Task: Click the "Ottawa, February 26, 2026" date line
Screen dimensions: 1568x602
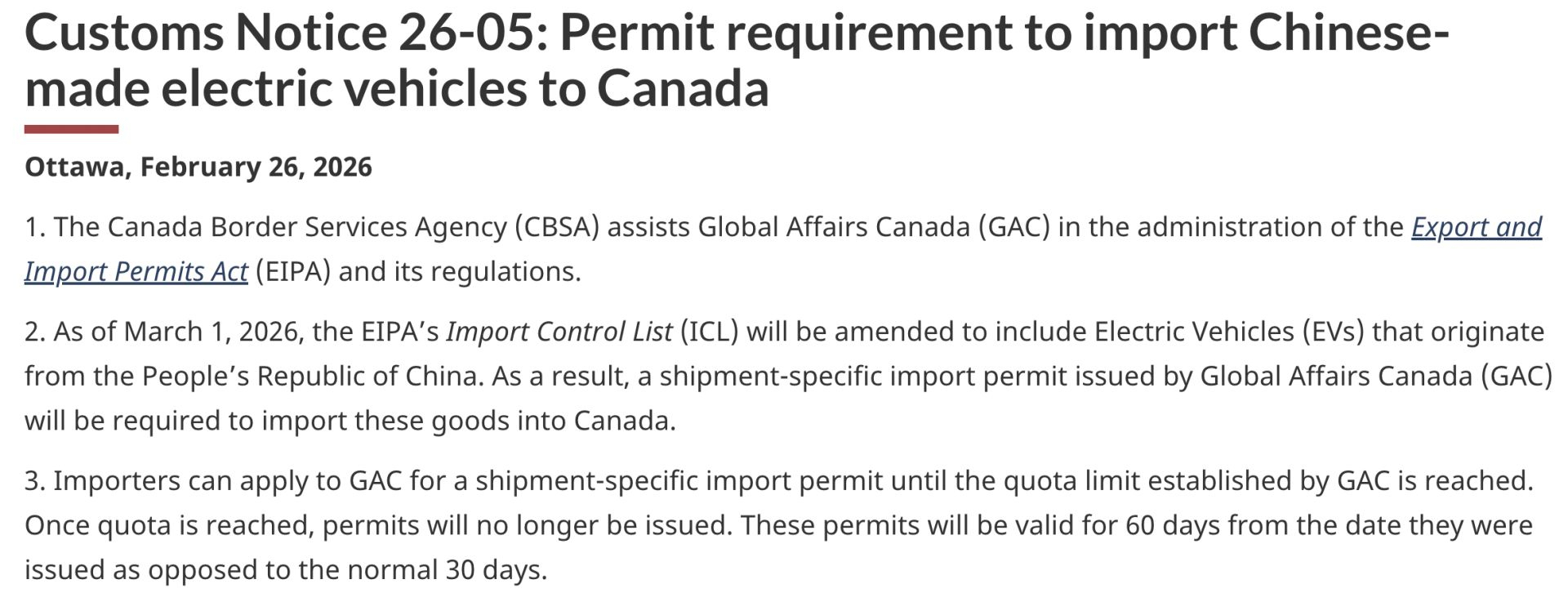Action: point(198,167)
